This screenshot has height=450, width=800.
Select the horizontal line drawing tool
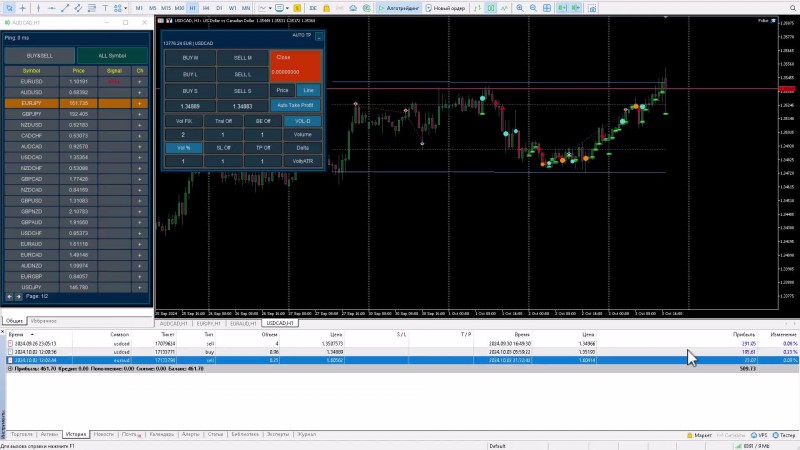click(52, 8)
